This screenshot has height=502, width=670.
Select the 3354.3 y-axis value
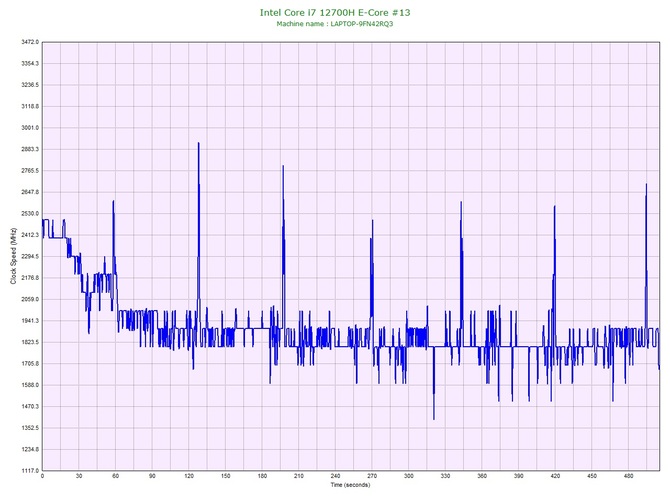(30, 63)
